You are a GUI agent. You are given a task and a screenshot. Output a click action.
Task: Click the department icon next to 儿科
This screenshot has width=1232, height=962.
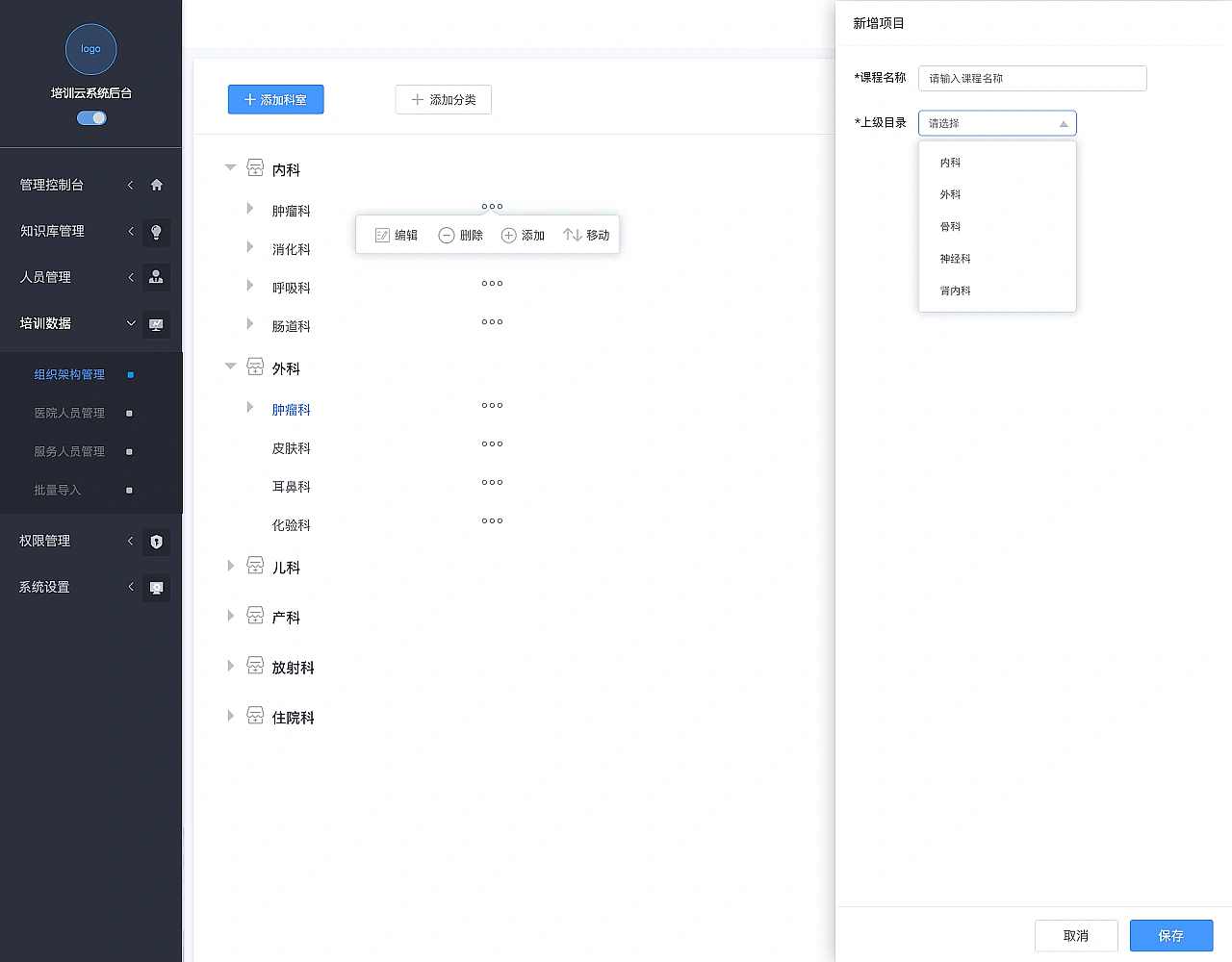(255, 566)
